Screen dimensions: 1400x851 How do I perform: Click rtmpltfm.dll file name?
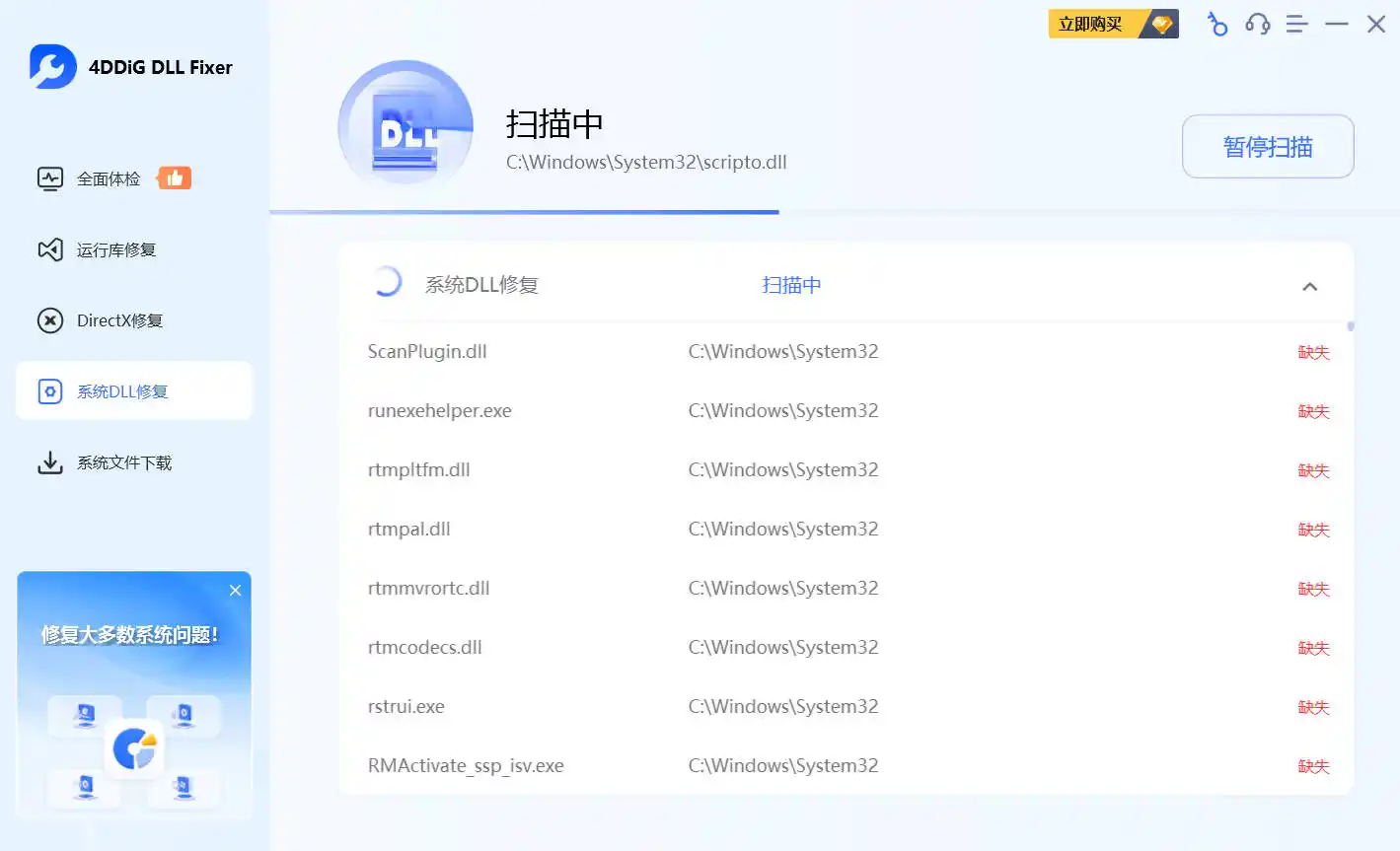coord(418,470)
